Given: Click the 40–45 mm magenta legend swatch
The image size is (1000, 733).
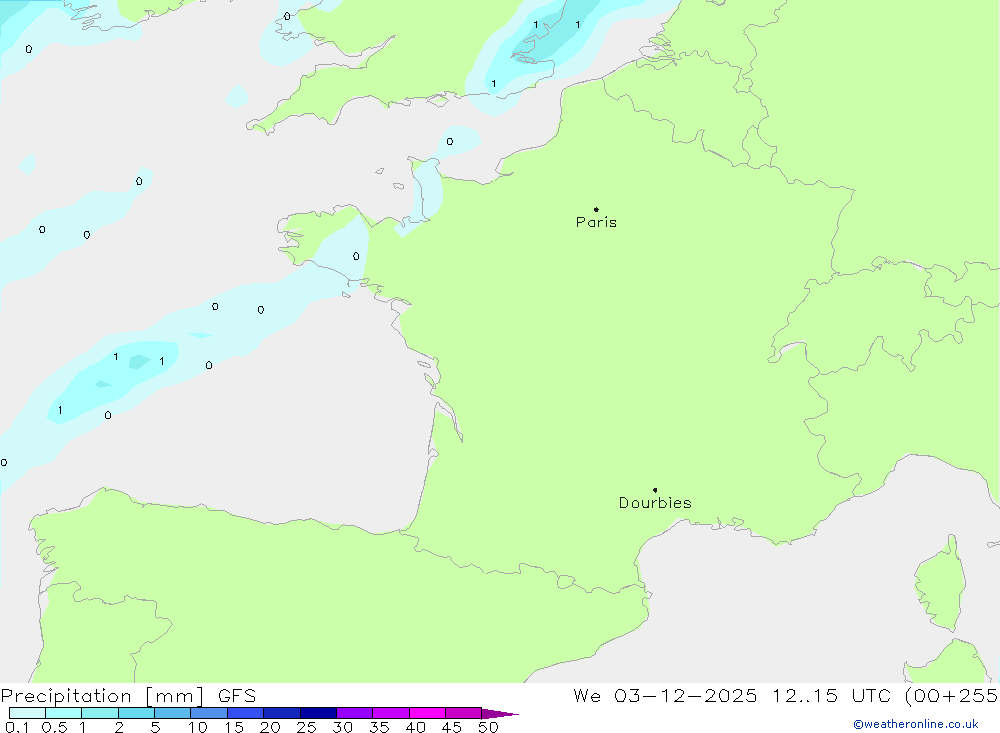Looking at the screenshot, I should click(427, 713).
